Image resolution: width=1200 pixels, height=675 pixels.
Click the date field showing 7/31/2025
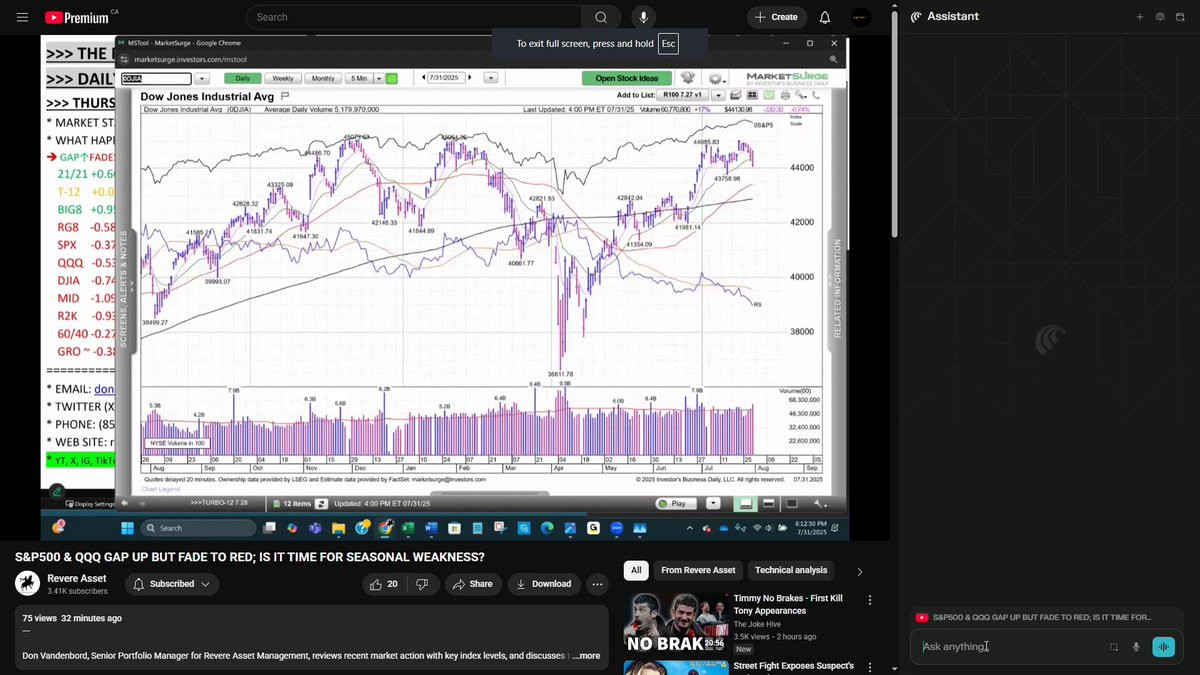[446, 78]
